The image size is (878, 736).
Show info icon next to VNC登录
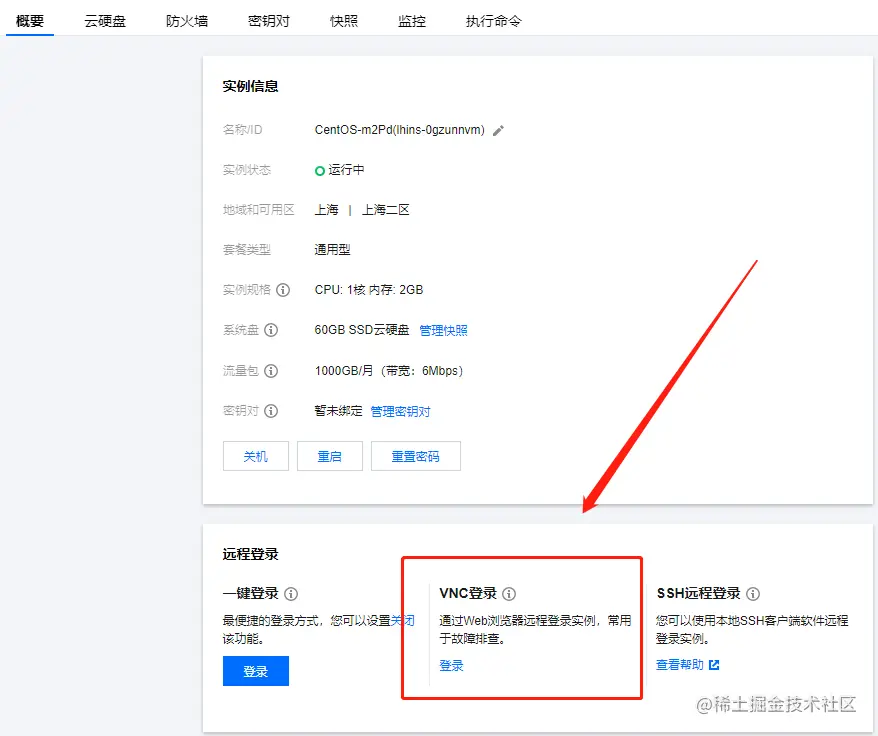tap(509, 594)
